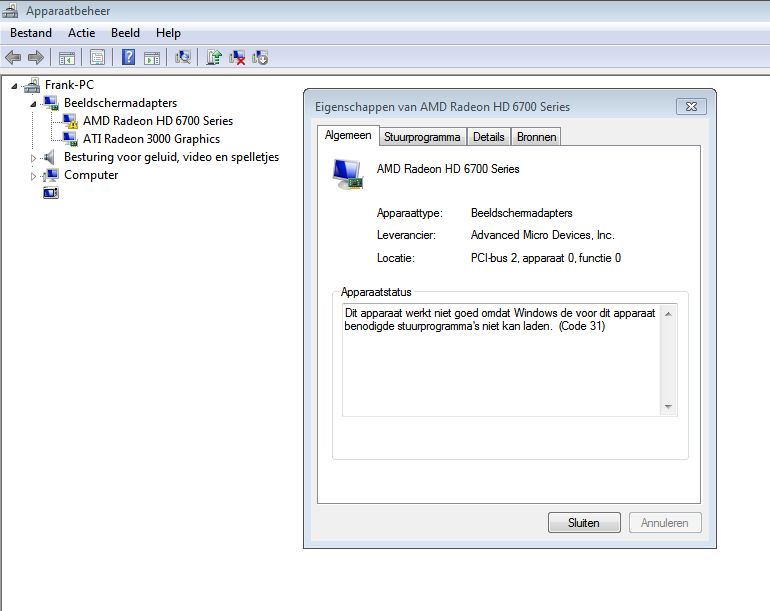Click the Computer category icon
Image resolution: width=770 pixels, height=611 pixels.
tap(51, 175)
